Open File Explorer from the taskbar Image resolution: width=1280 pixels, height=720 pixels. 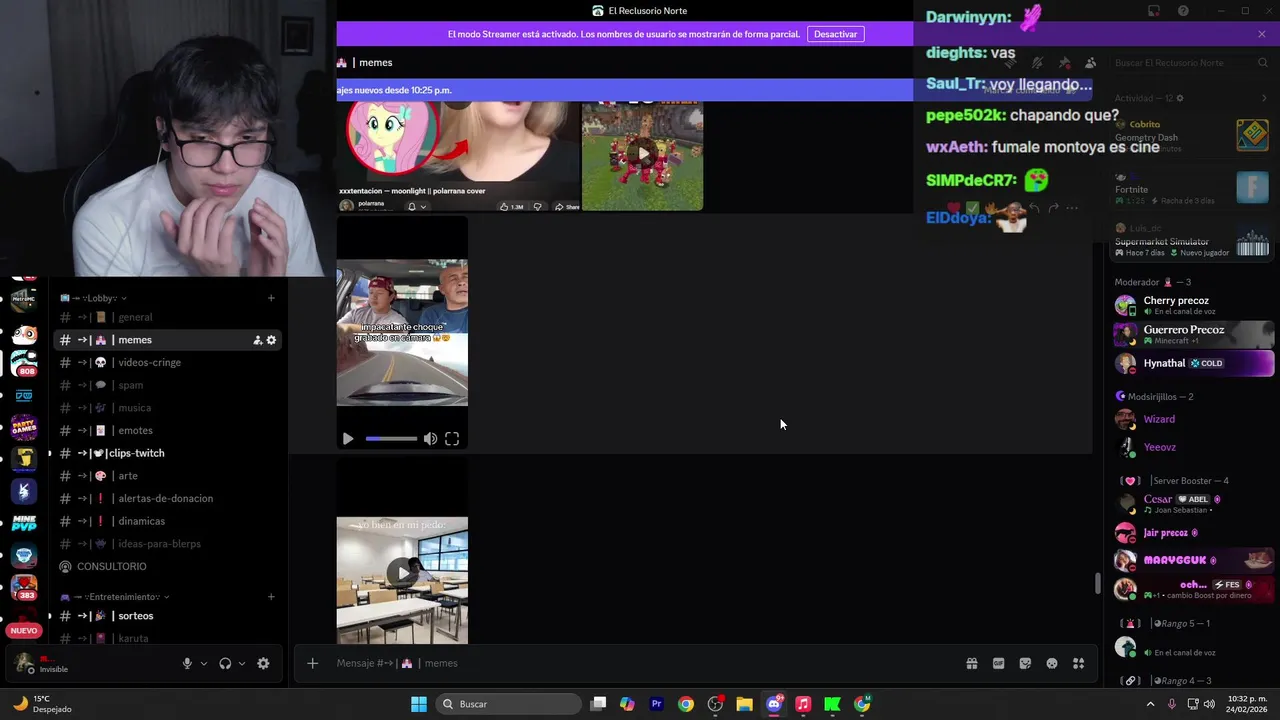[744, 704]
